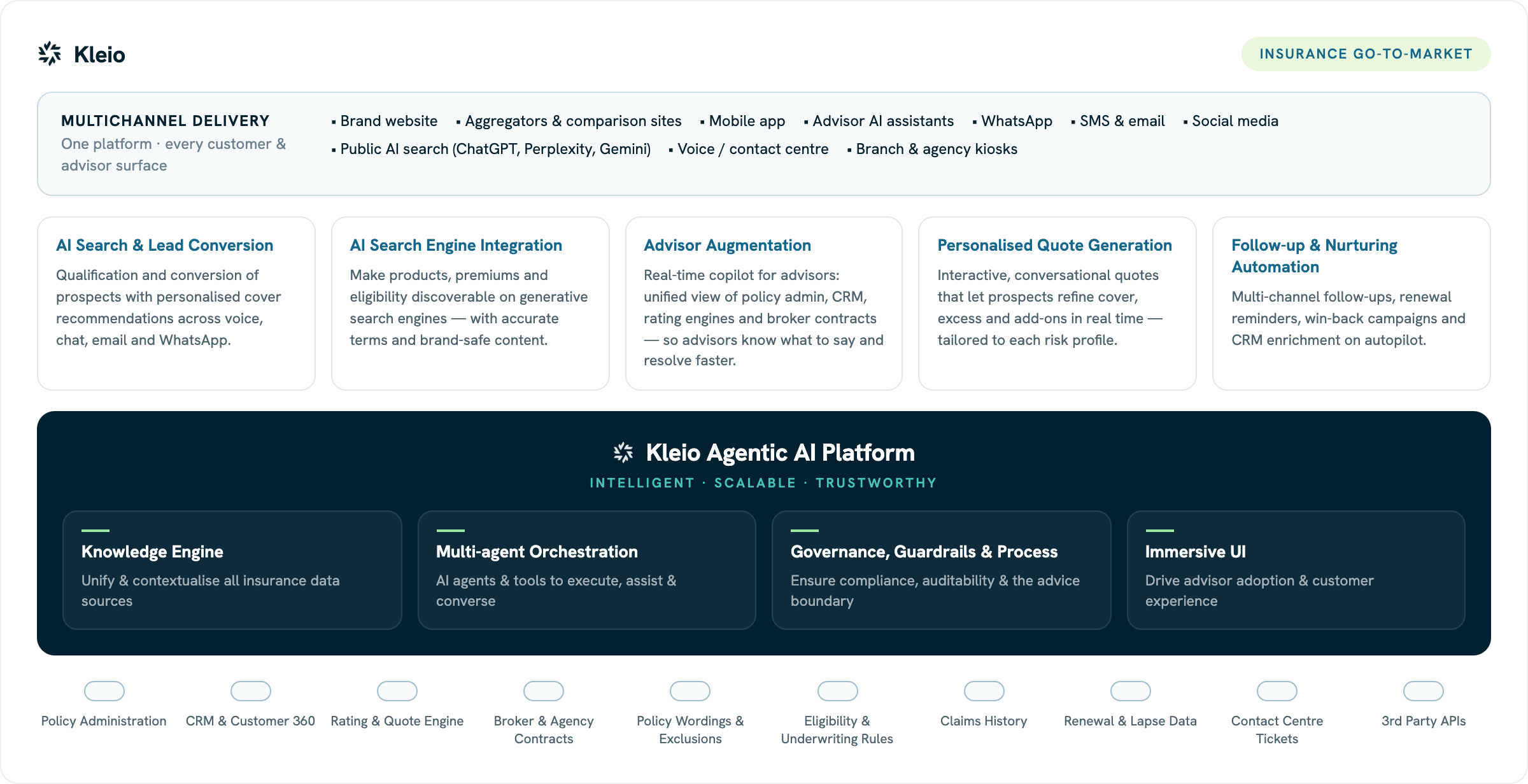
Task: Click the 'INTELLIGENT' tagline word
Action: [642, 483]
